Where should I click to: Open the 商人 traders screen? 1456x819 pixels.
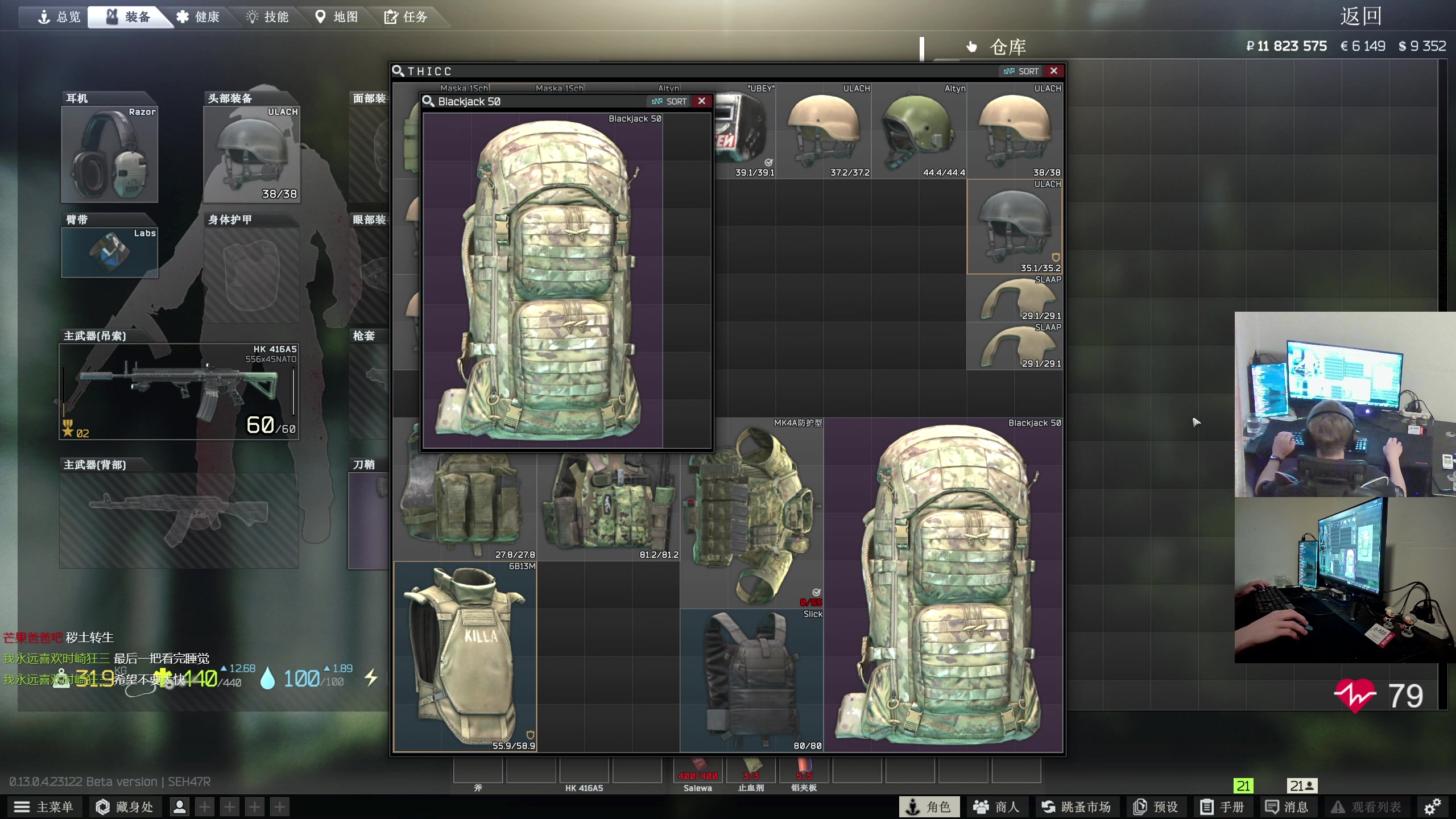[996, 806]
